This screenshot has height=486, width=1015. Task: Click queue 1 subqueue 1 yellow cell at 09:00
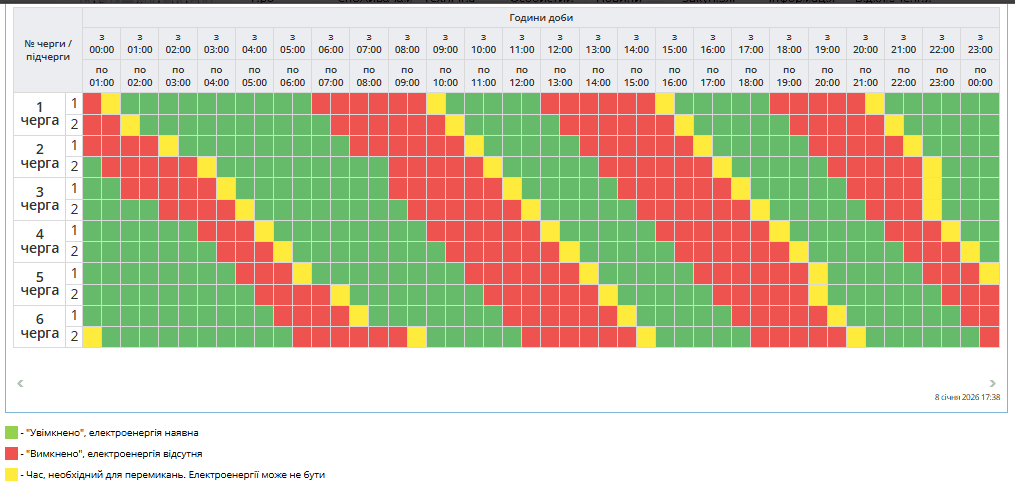(x=436, y=103)
